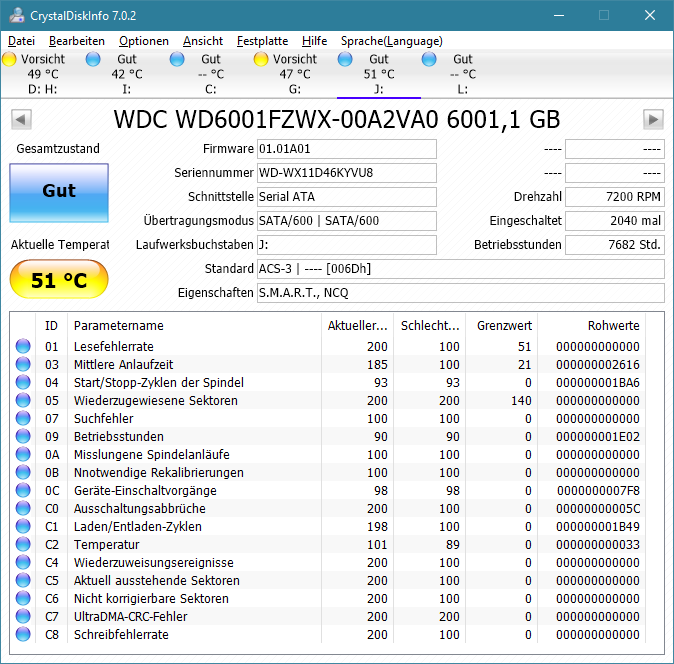Go to next disk with right arrow

653,119
